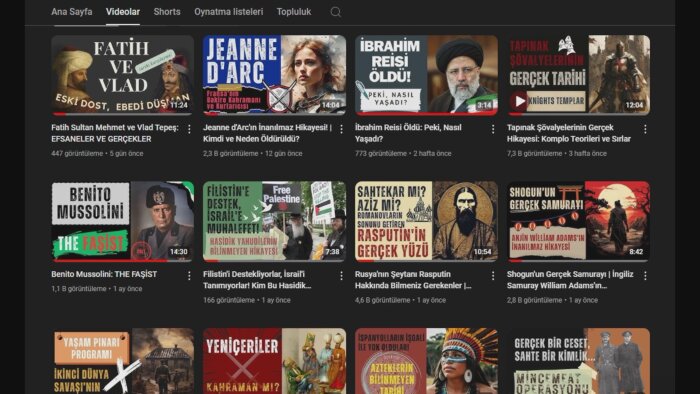Open options menu for Jeanne d'Arc video
The width and height of the screenshot is (700, 394).
(x=342, y=129)
